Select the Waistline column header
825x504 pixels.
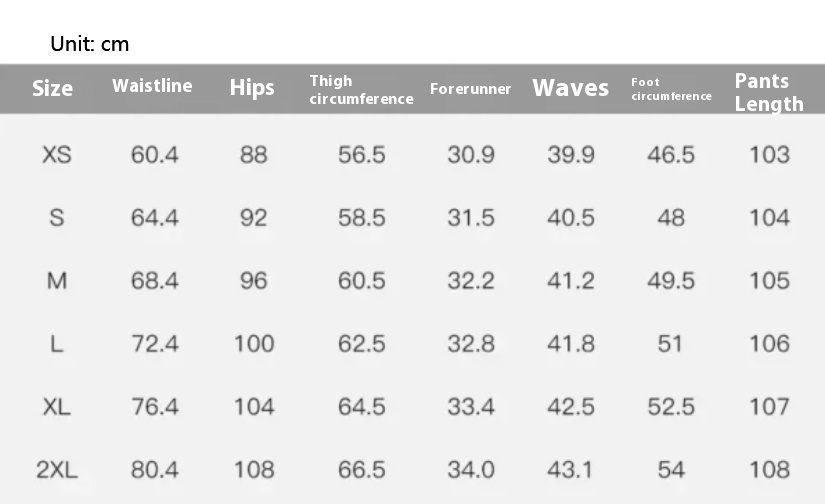(x=152, y=86)
